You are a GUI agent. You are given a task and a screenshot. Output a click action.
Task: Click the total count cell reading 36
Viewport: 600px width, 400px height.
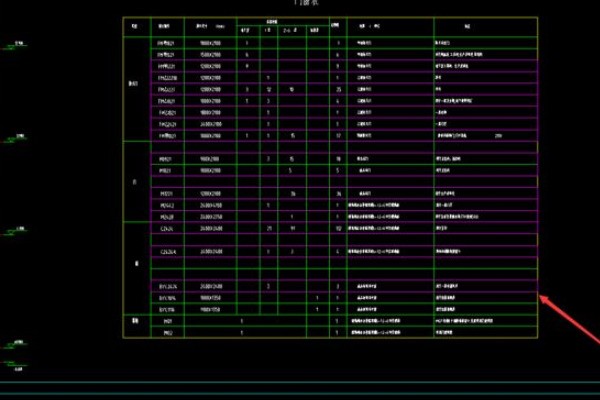338,194
